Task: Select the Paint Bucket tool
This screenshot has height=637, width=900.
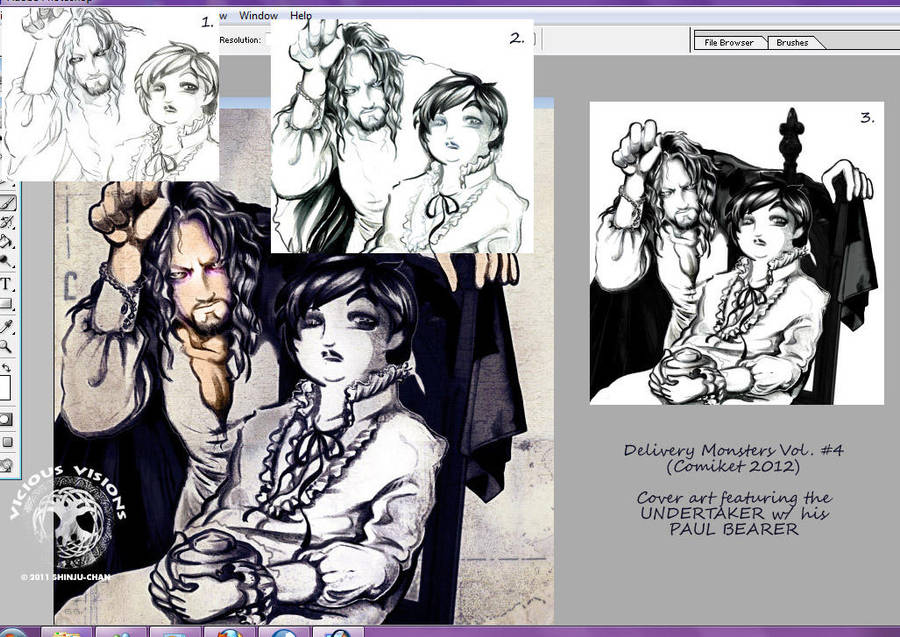Action: click(7, 241)
